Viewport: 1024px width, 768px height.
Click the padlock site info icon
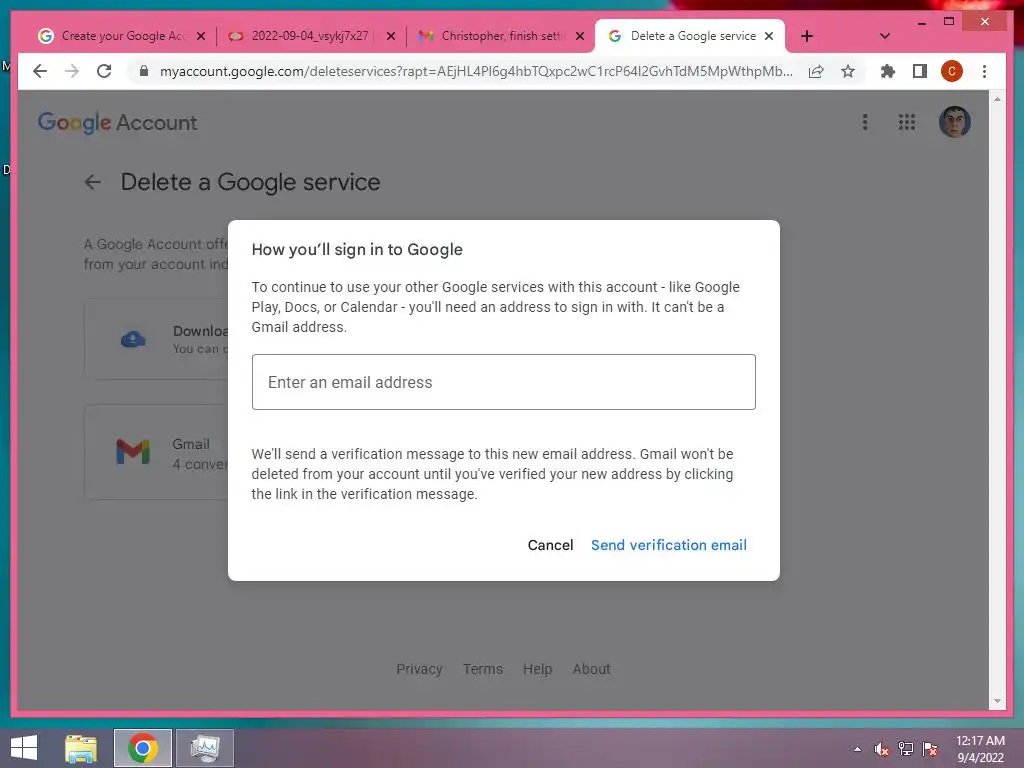pos(144,71)
